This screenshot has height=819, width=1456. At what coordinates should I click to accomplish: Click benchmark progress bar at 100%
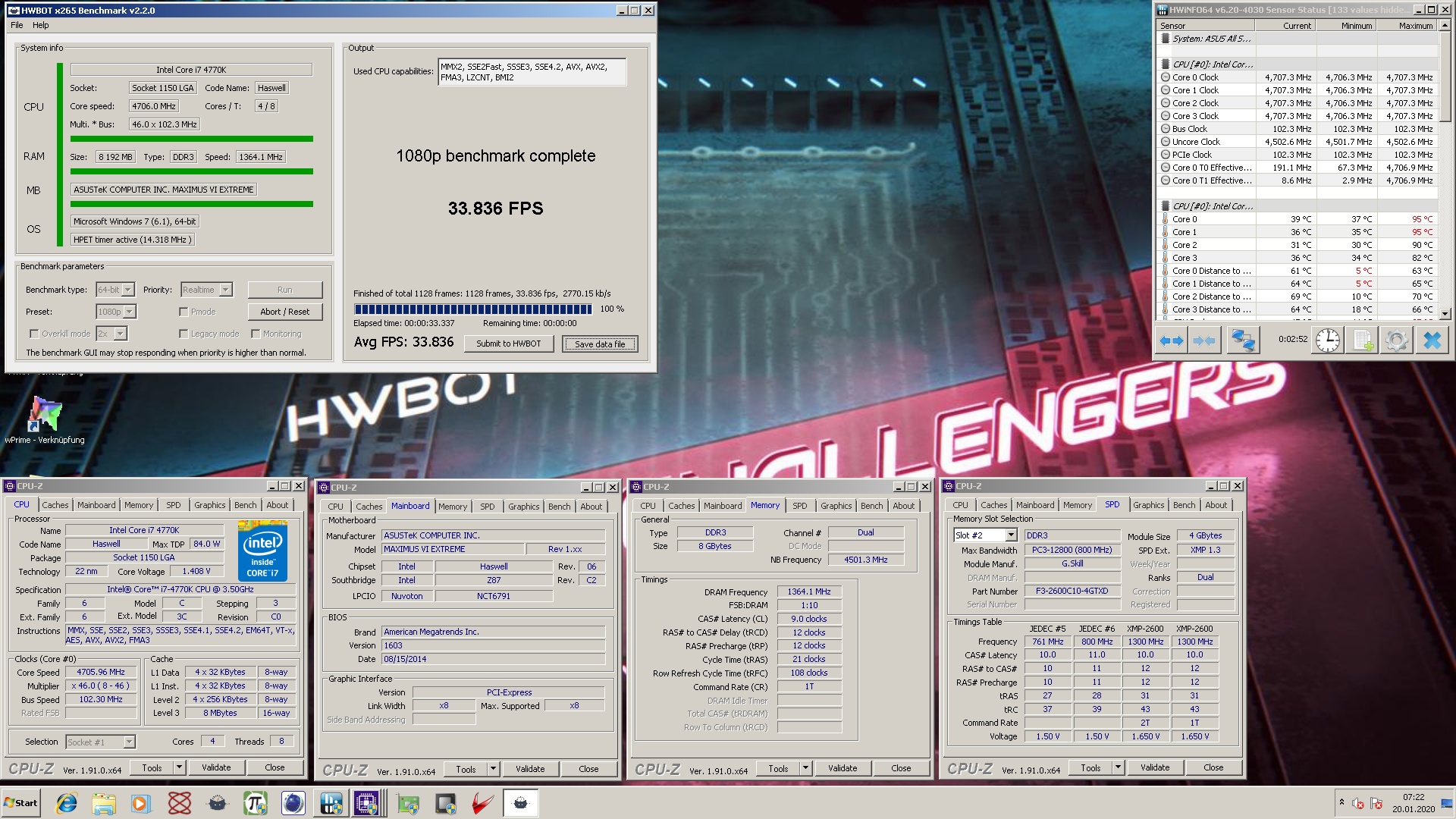click(x=473, y=309)
